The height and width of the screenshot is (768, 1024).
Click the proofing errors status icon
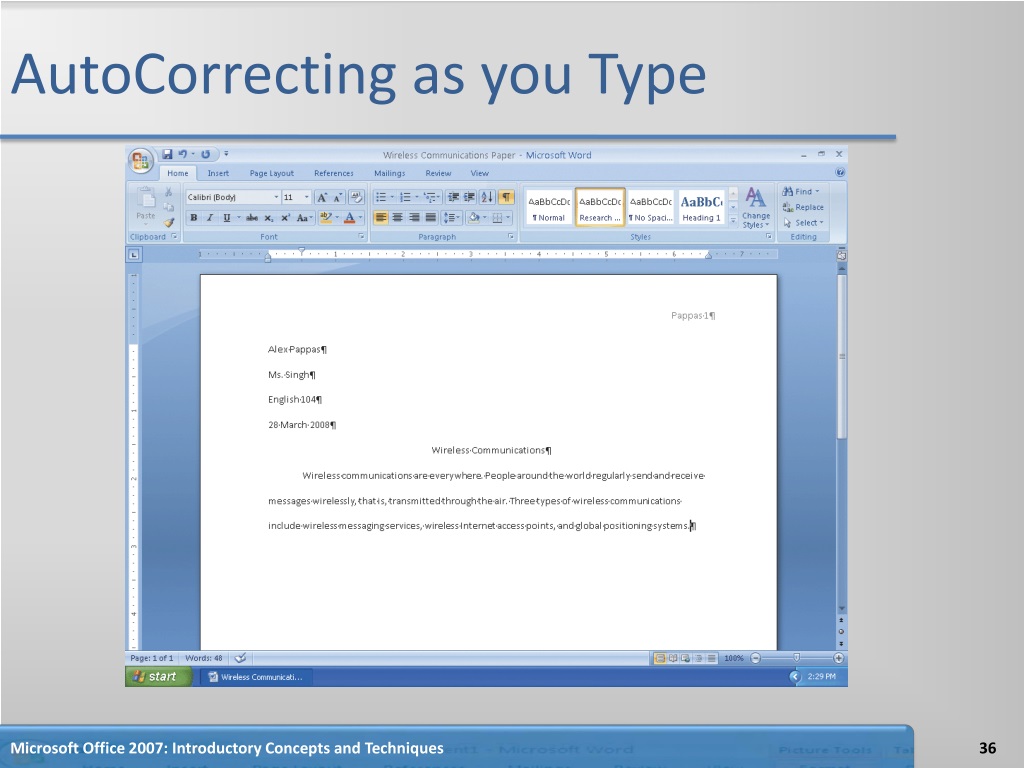click(x=240, y=658)
